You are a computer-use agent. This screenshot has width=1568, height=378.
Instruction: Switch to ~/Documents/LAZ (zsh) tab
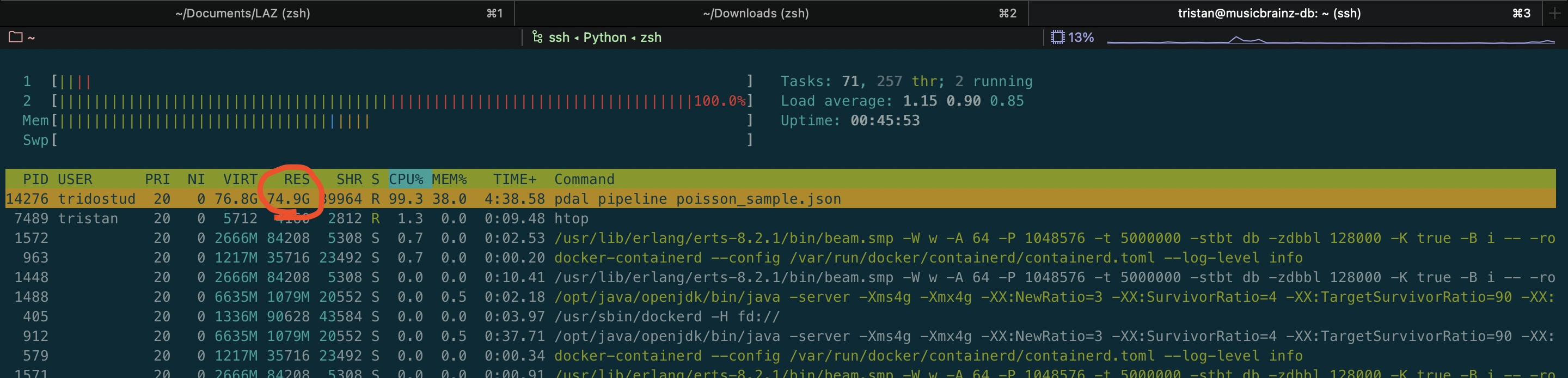(x=243, y=14)
